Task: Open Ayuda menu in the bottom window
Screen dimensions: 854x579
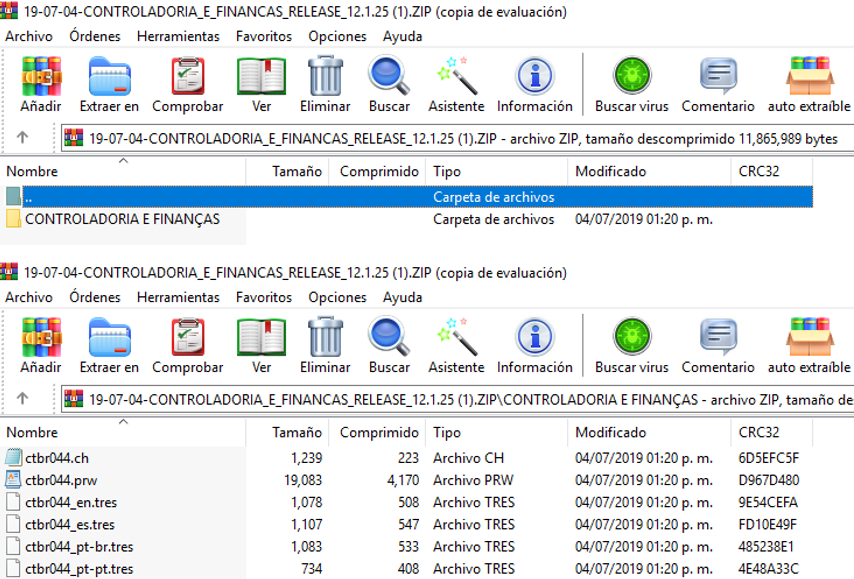Action: 402,297
